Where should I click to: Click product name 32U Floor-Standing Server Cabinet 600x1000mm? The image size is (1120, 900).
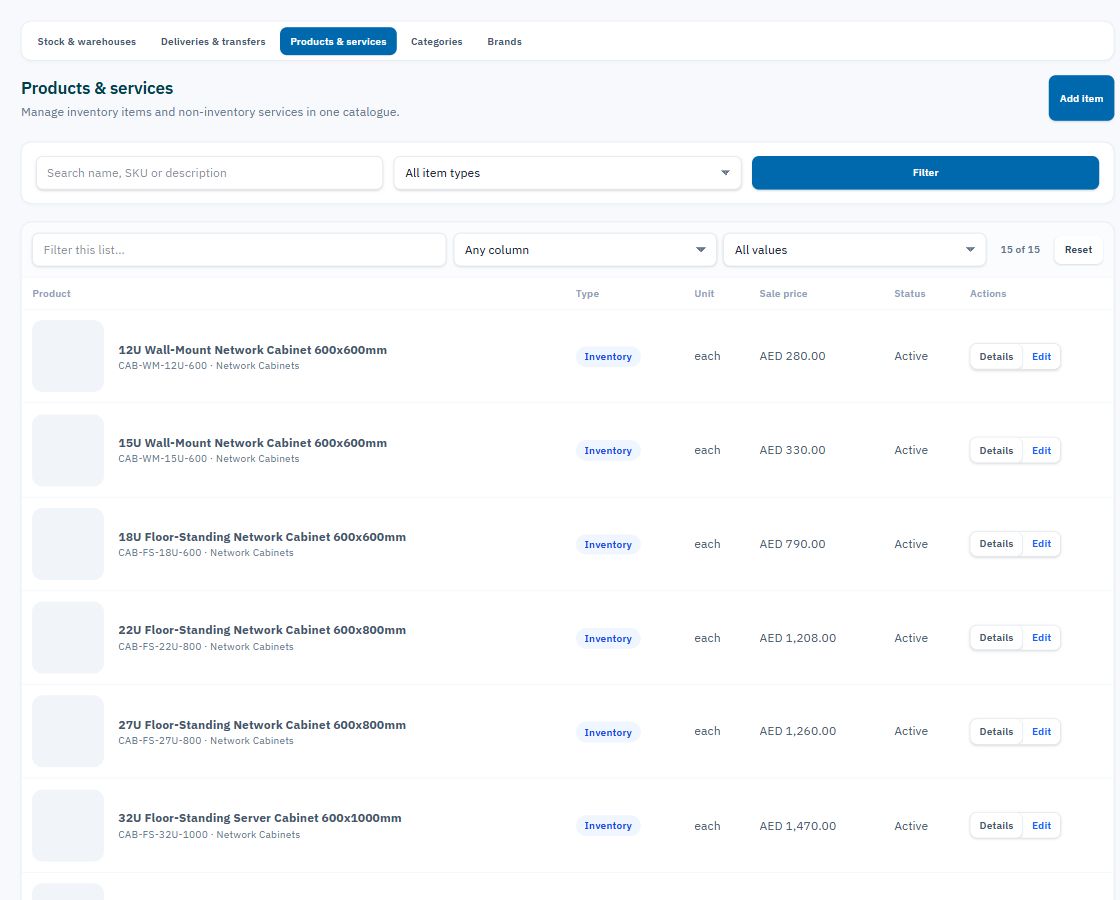point(260,818)
